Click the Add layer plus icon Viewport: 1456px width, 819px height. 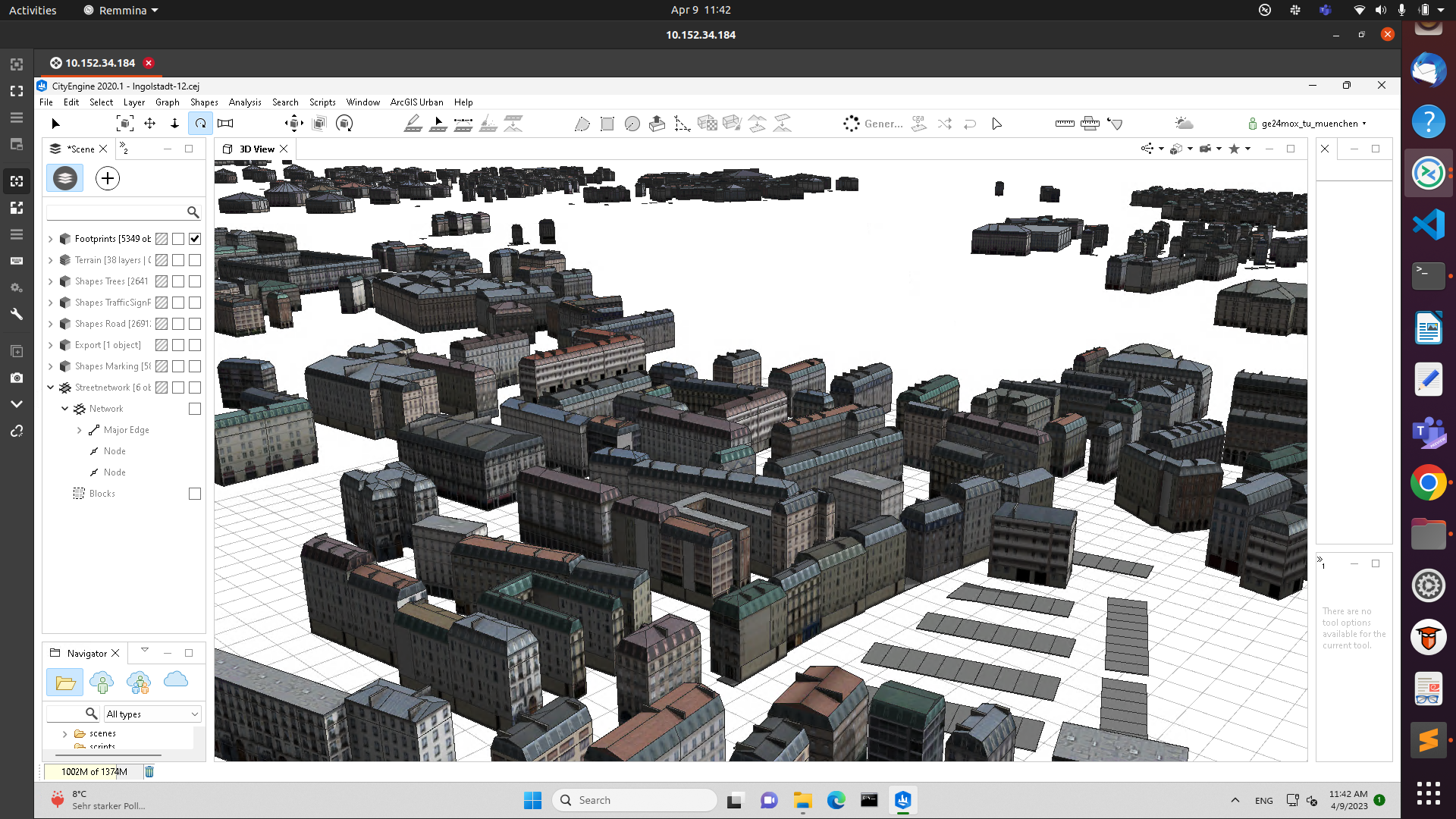(108, 178)
